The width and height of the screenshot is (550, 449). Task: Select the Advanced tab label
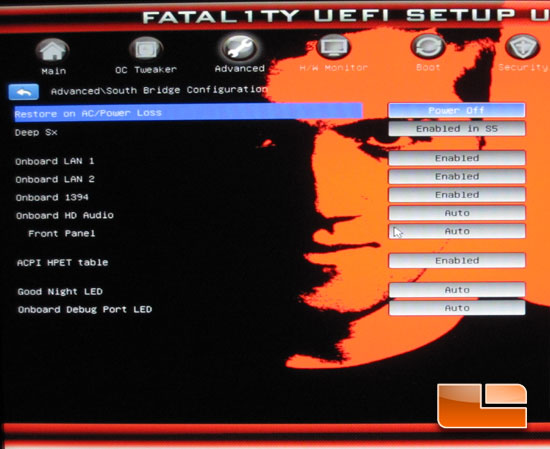pyautogui.click(x=240, y=68)
